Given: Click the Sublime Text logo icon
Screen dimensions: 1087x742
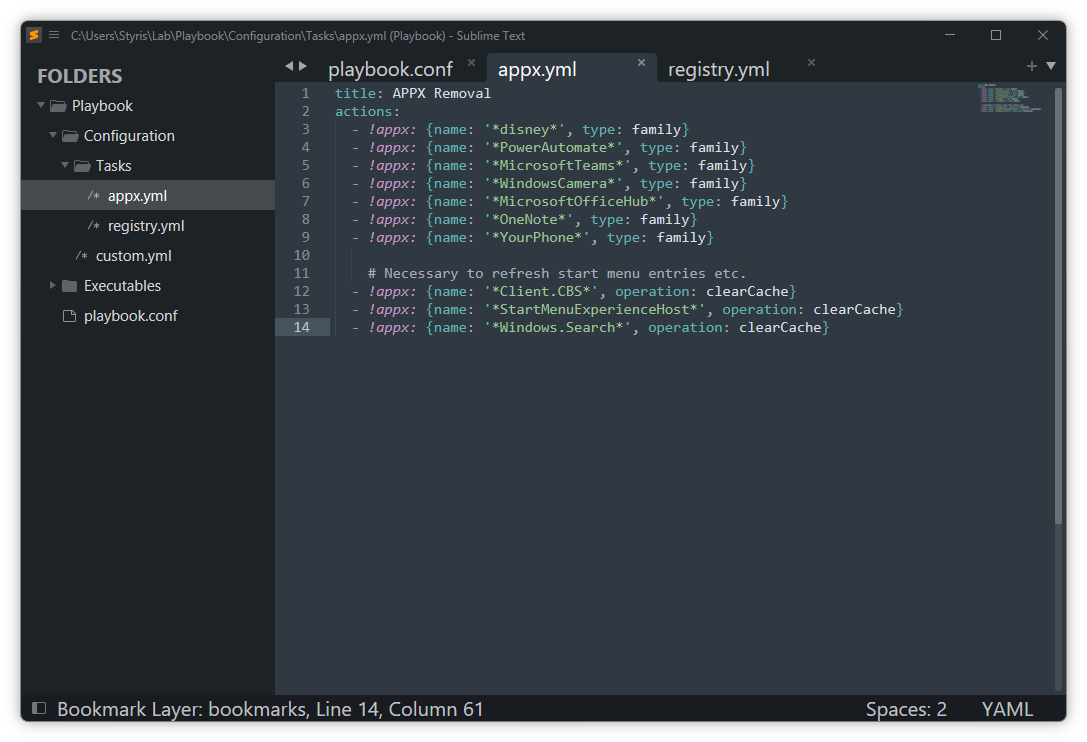Looking at the screenshot, I should click(x=34, y=35).
